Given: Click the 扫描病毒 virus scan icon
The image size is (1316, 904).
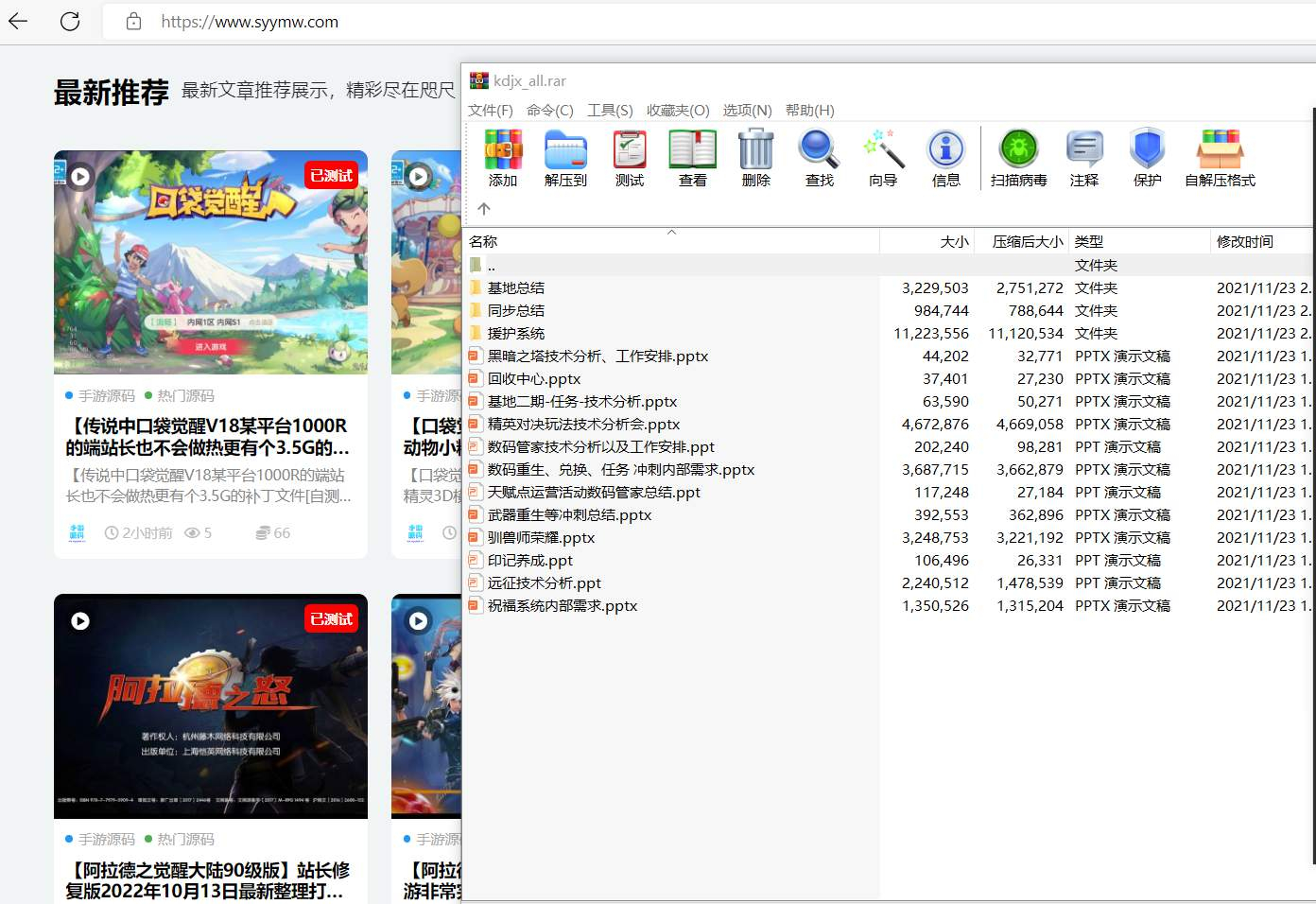Looking at the screenshot, I should 1019,149.
